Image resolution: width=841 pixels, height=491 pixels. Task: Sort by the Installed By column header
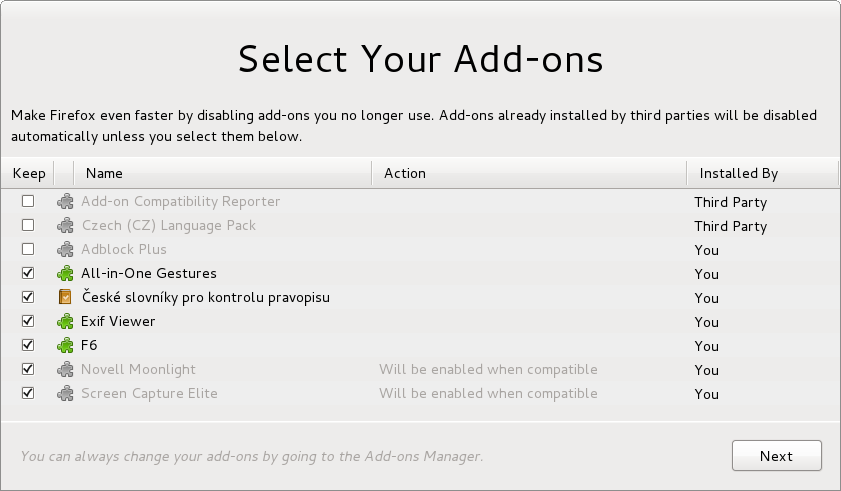tap(762, 173)
